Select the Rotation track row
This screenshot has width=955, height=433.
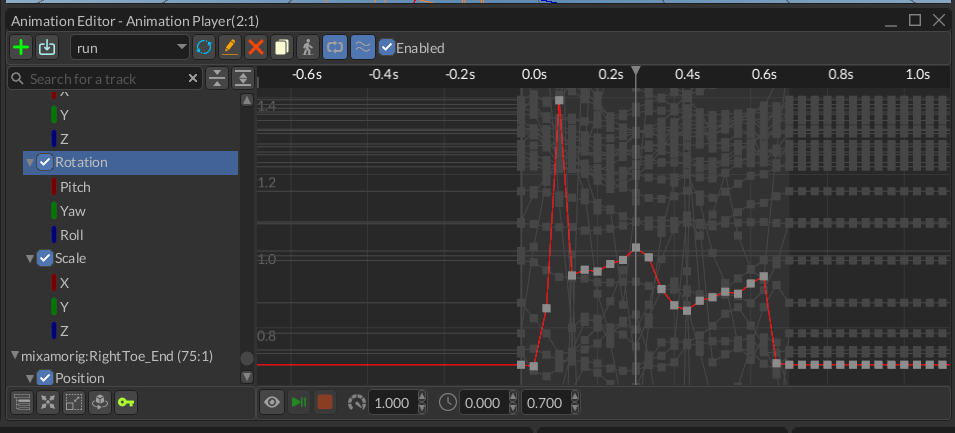coord(130,163)
